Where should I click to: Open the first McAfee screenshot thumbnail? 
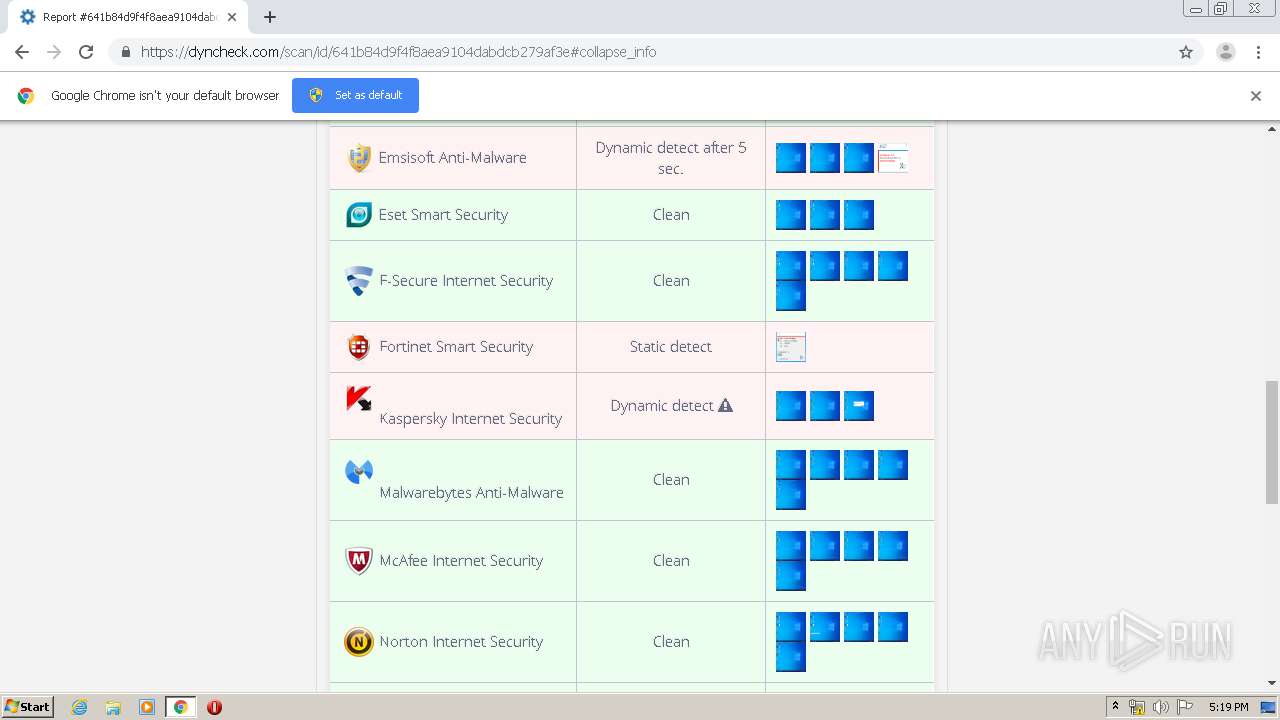[x=791, y=546]
